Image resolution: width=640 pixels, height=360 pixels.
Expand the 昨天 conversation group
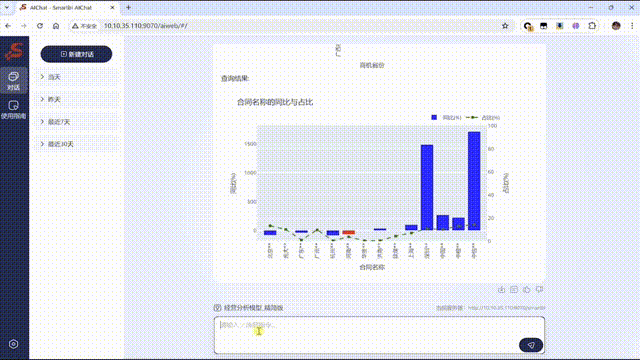coord(78,99)
